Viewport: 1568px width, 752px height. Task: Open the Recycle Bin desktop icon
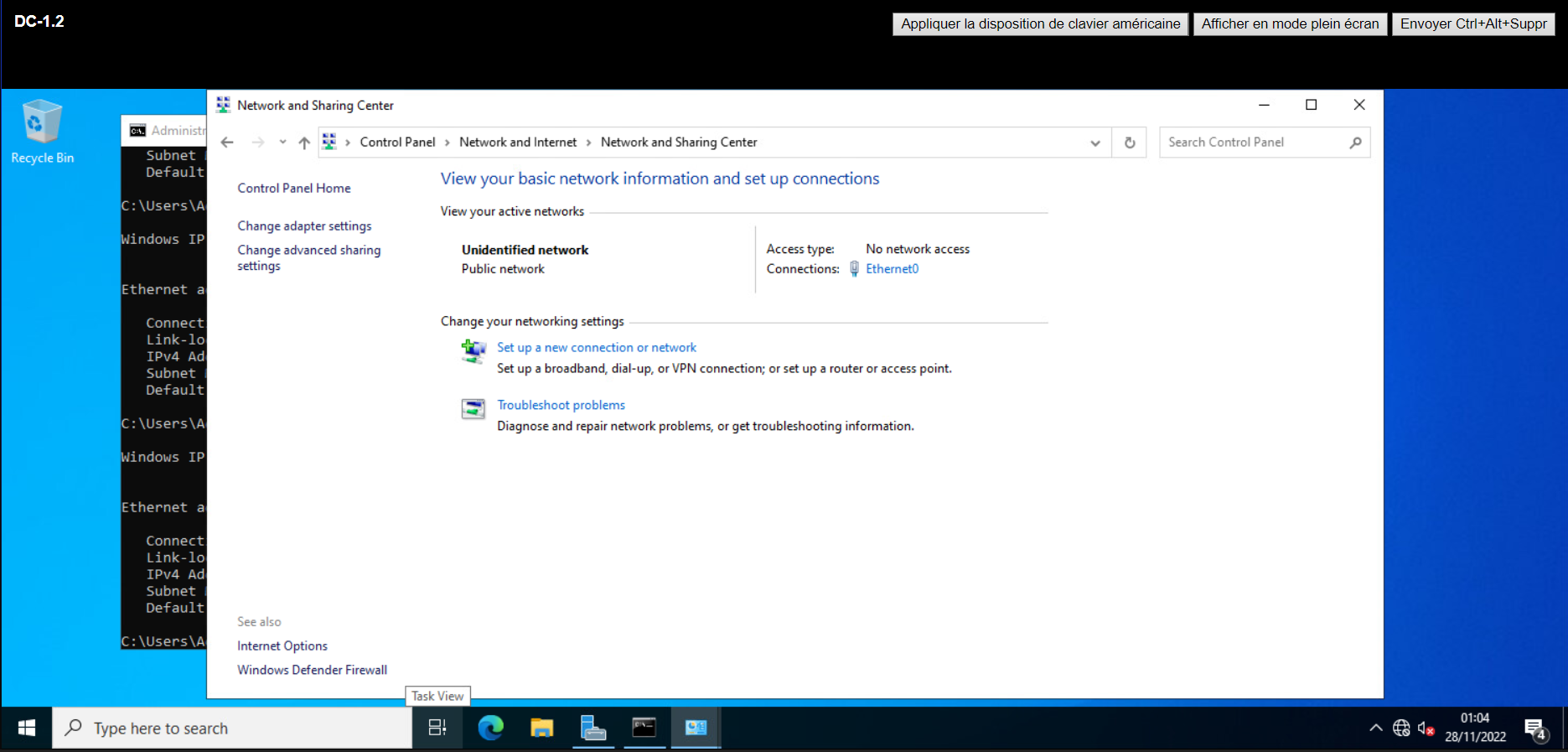42,132
